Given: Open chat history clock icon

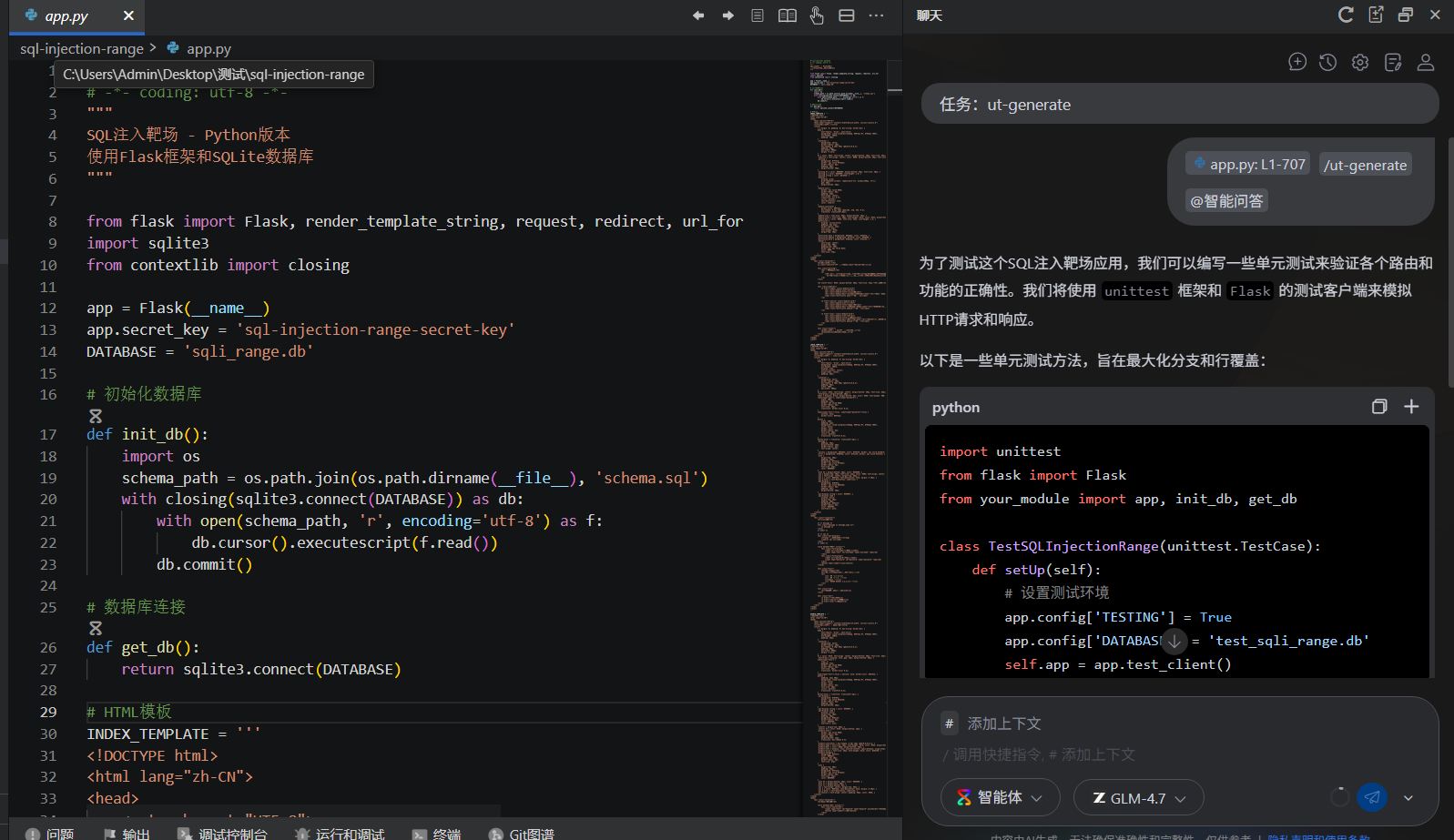Looking at the screenshot, I should tap(1328, 62).
